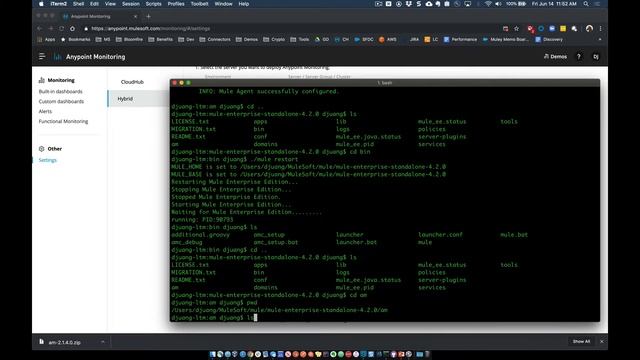Reload the browser page

coord(61,29)
